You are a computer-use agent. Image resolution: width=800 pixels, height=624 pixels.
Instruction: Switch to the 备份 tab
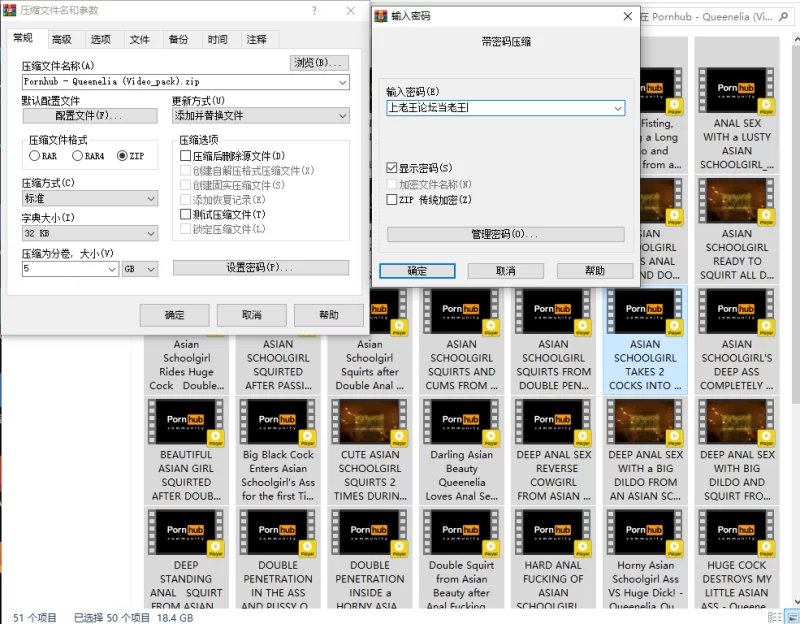point(179,39)
